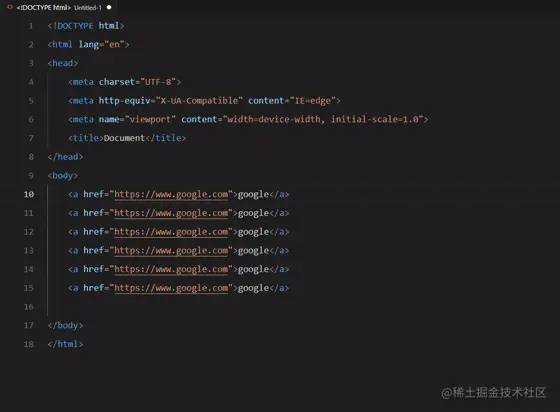The image size is (560, 412).
Task: Place cursor in the DOCTYPE html declaration
Action: coord(86,26)
